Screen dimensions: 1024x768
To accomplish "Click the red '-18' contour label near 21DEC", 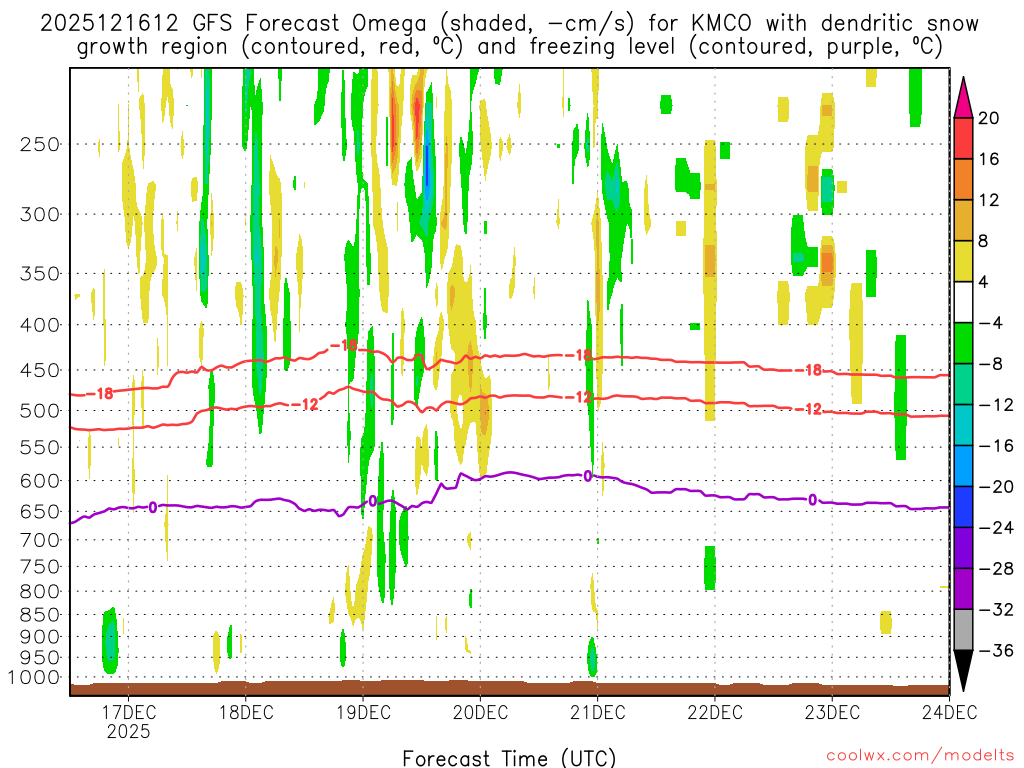I will 579,355.
